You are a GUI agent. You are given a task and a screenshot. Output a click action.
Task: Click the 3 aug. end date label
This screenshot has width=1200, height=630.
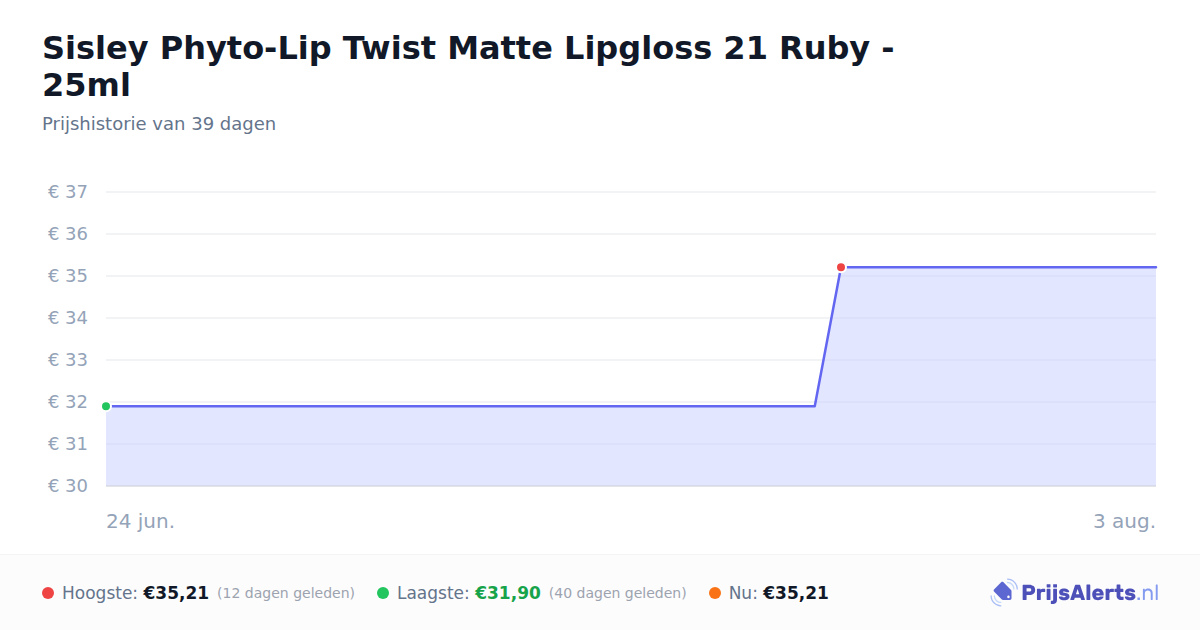tap(1124, 521)
